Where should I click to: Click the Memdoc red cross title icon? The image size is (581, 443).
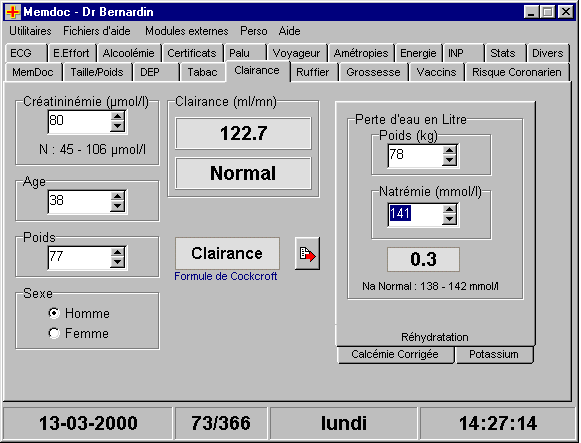tap(13, 12)
